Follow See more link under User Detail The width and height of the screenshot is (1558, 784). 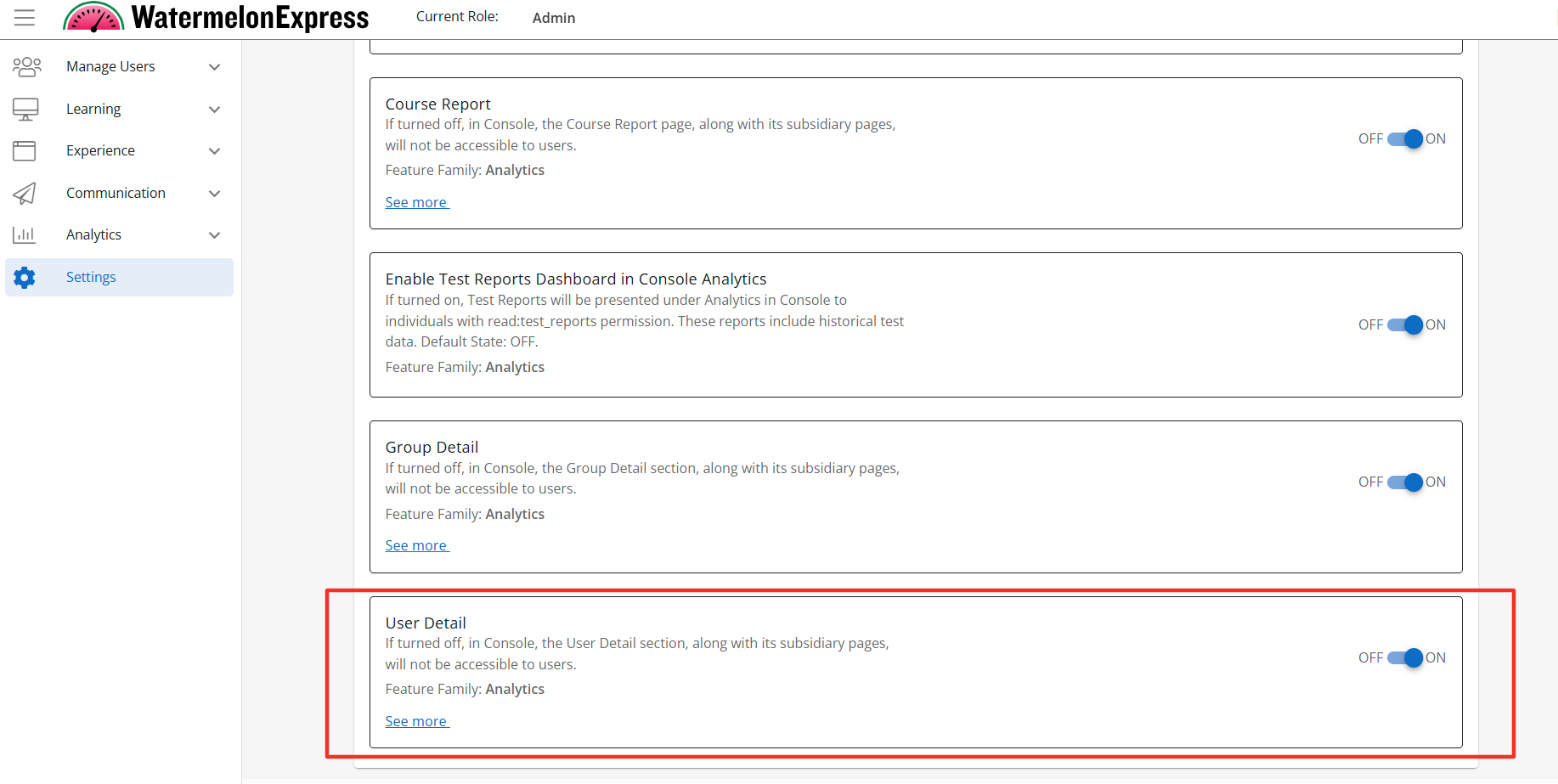pyautogui.click(x=416, y=721)
